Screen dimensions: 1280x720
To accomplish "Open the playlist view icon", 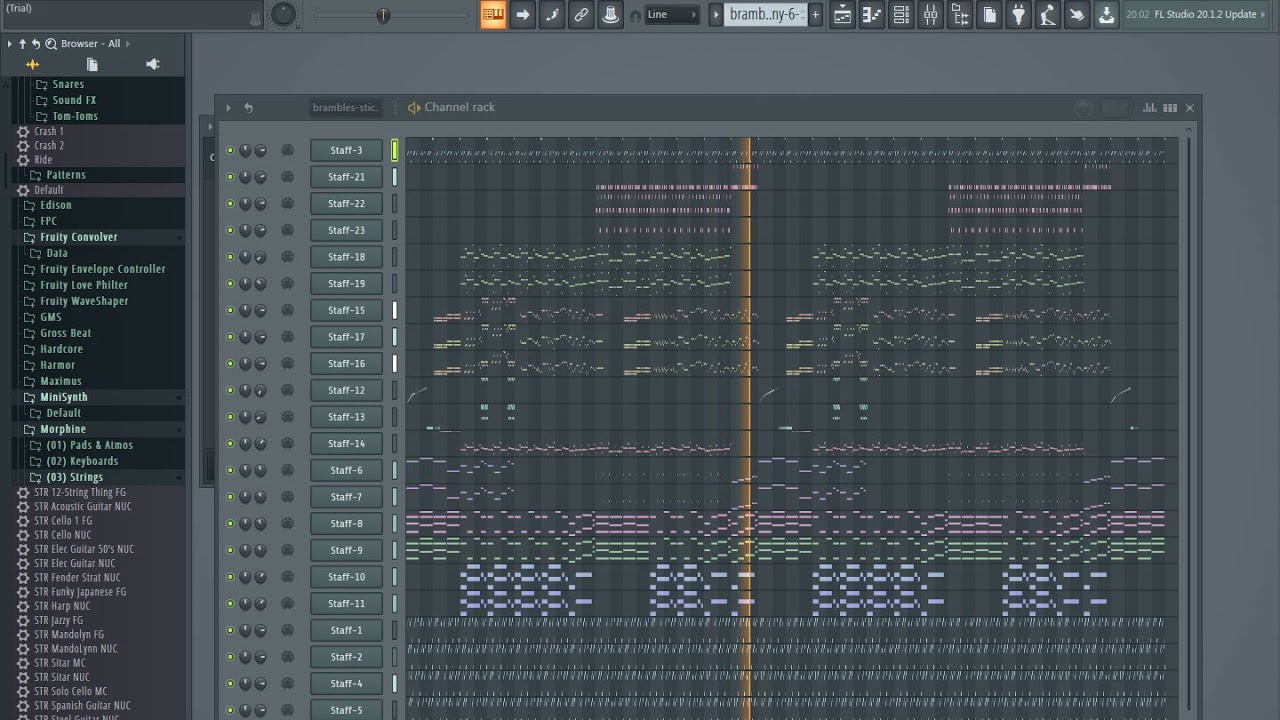I will (843, 14).
